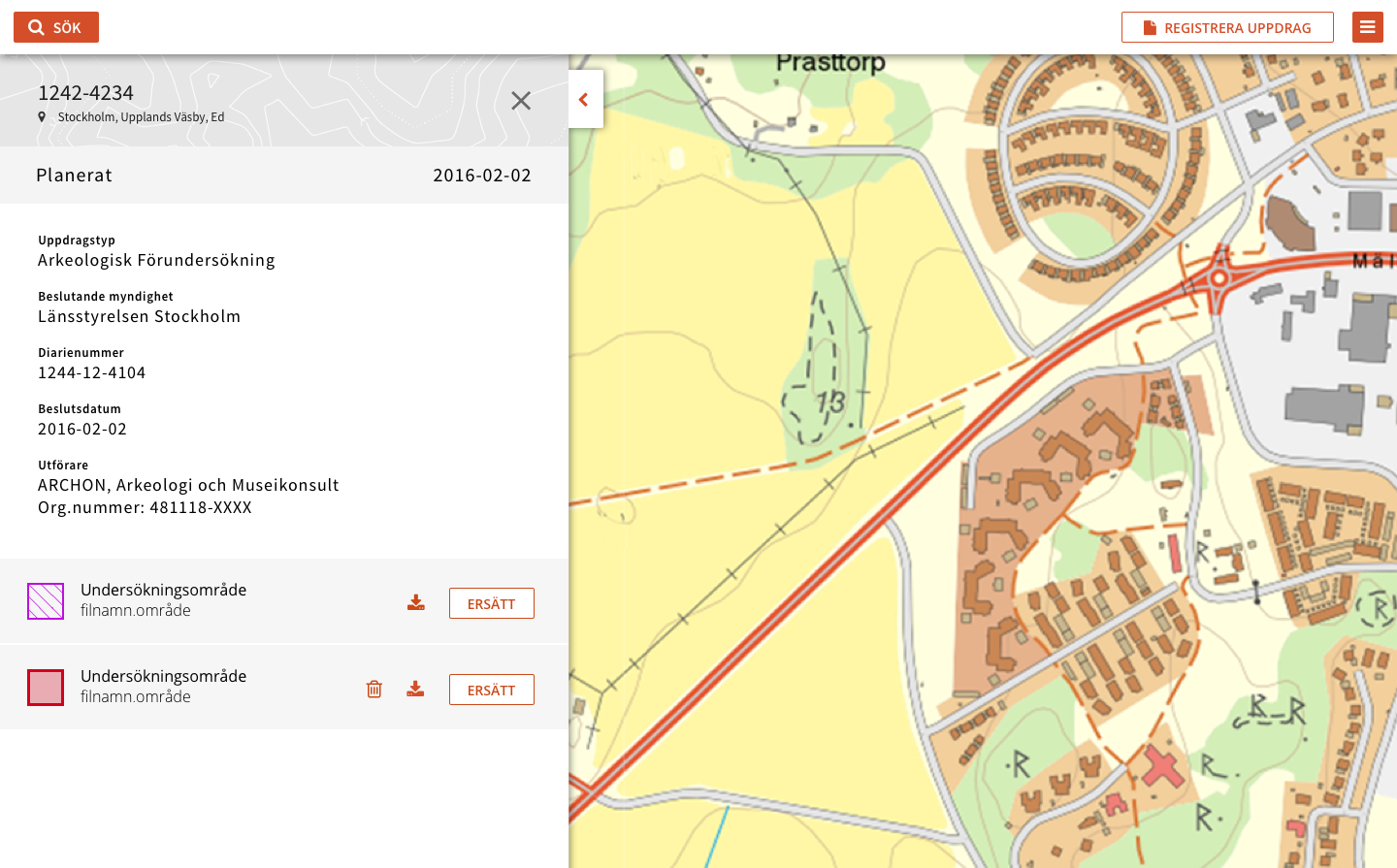Click the red filled area swatch
1397x868 pixels.
[x=46, y=688]
